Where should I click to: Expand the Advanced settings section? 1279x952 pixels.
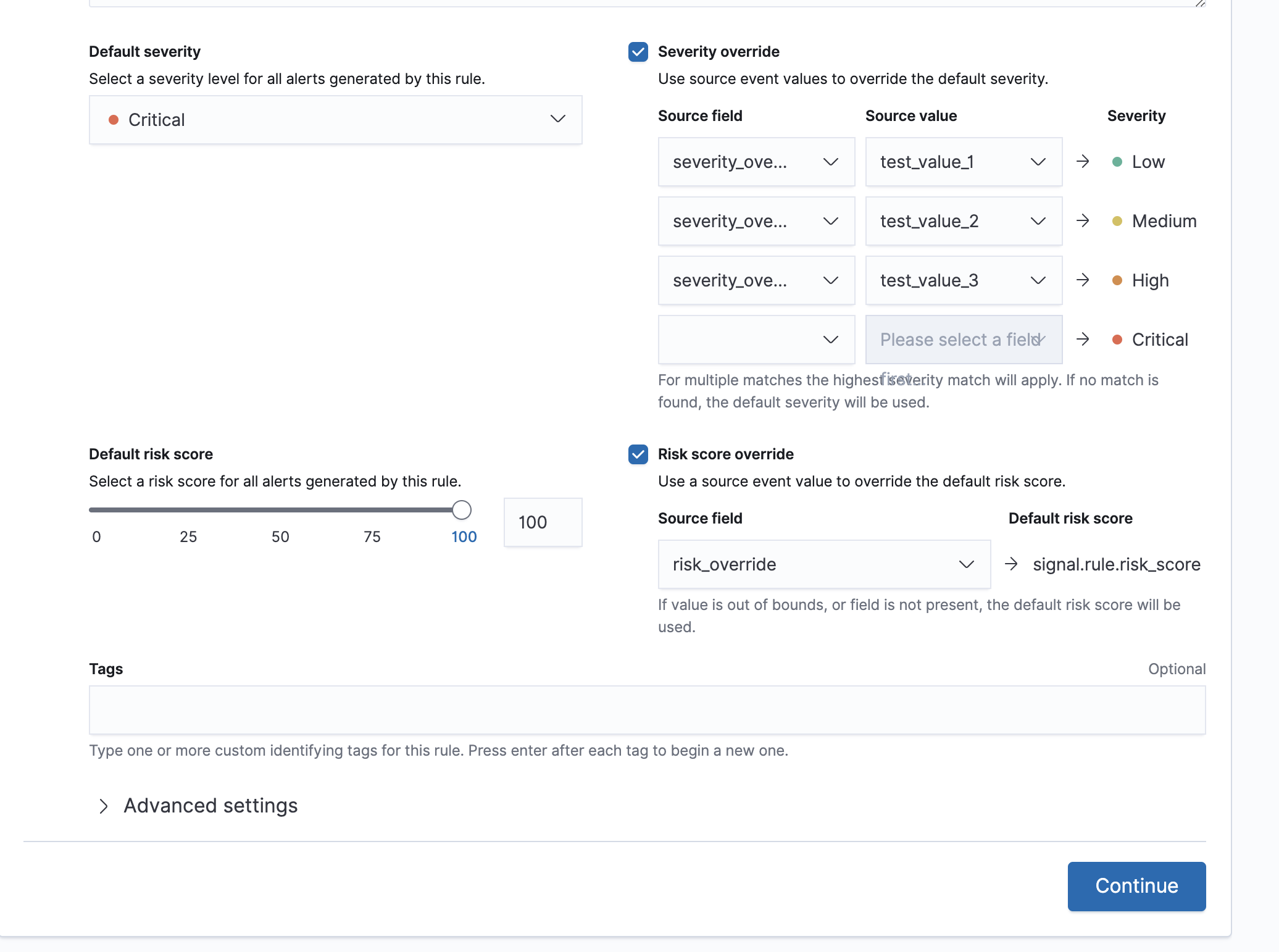point(210,806)
